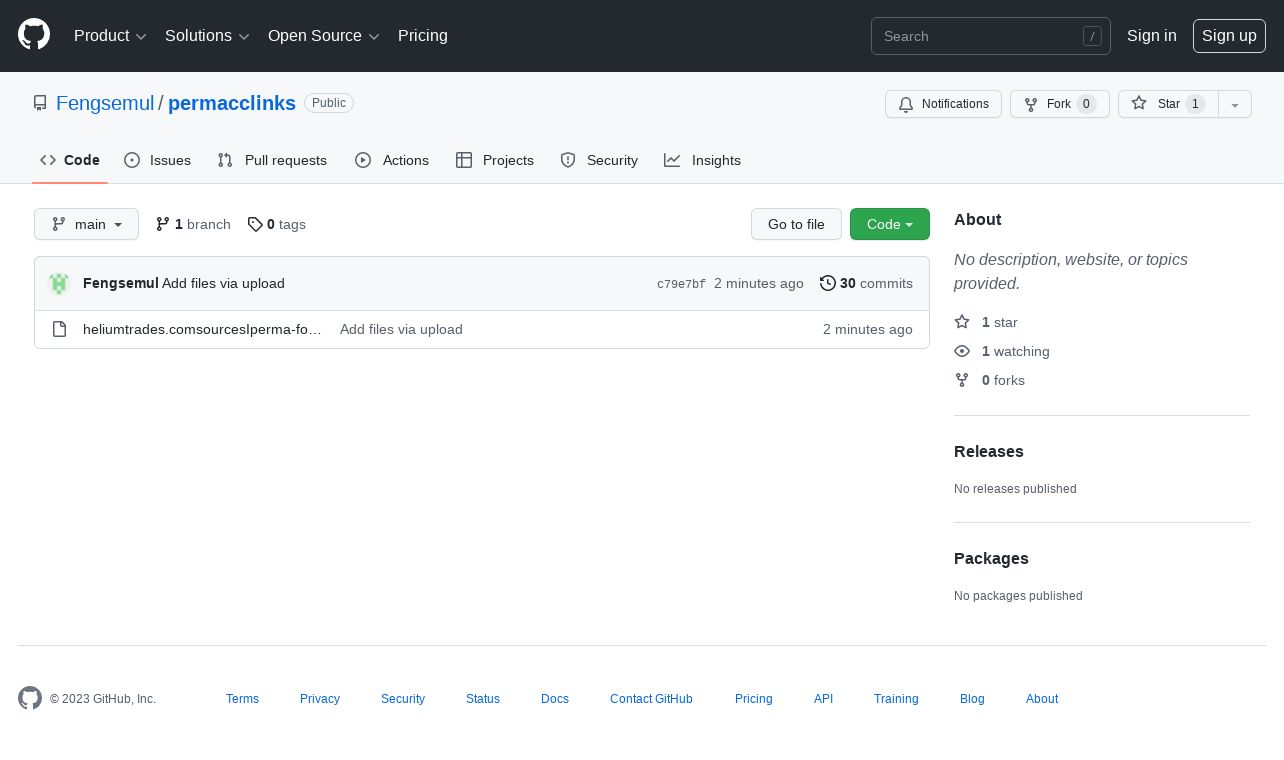Open the heliumtrades.comsourcesIperma file
The width and height of the screenshot is (1284, 760).
click(x=202, y=329)
